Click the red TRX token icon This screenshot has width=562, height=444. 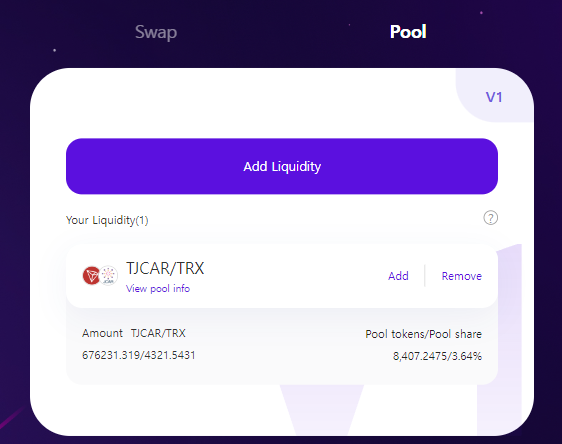tap(91, 276)
